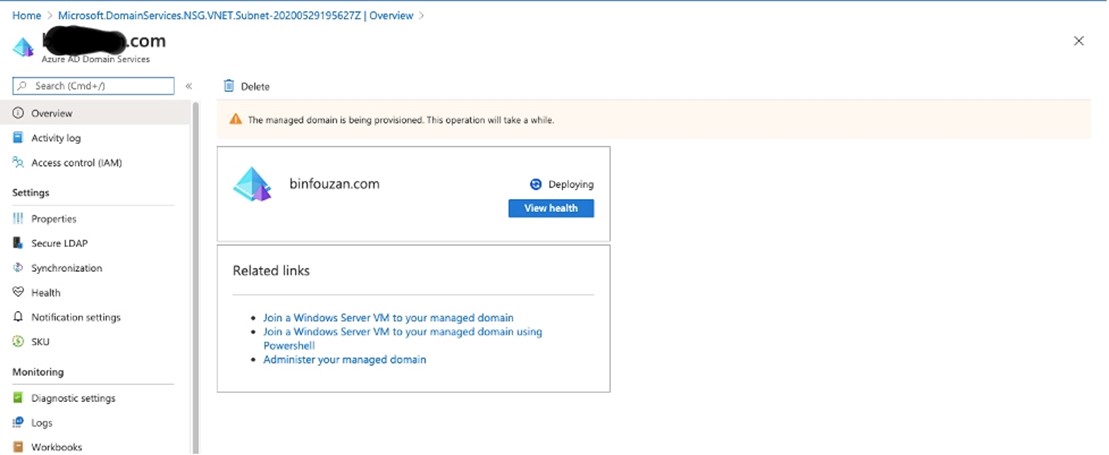
Task: Click the Activity log icon
Action: tap(18, 138)
